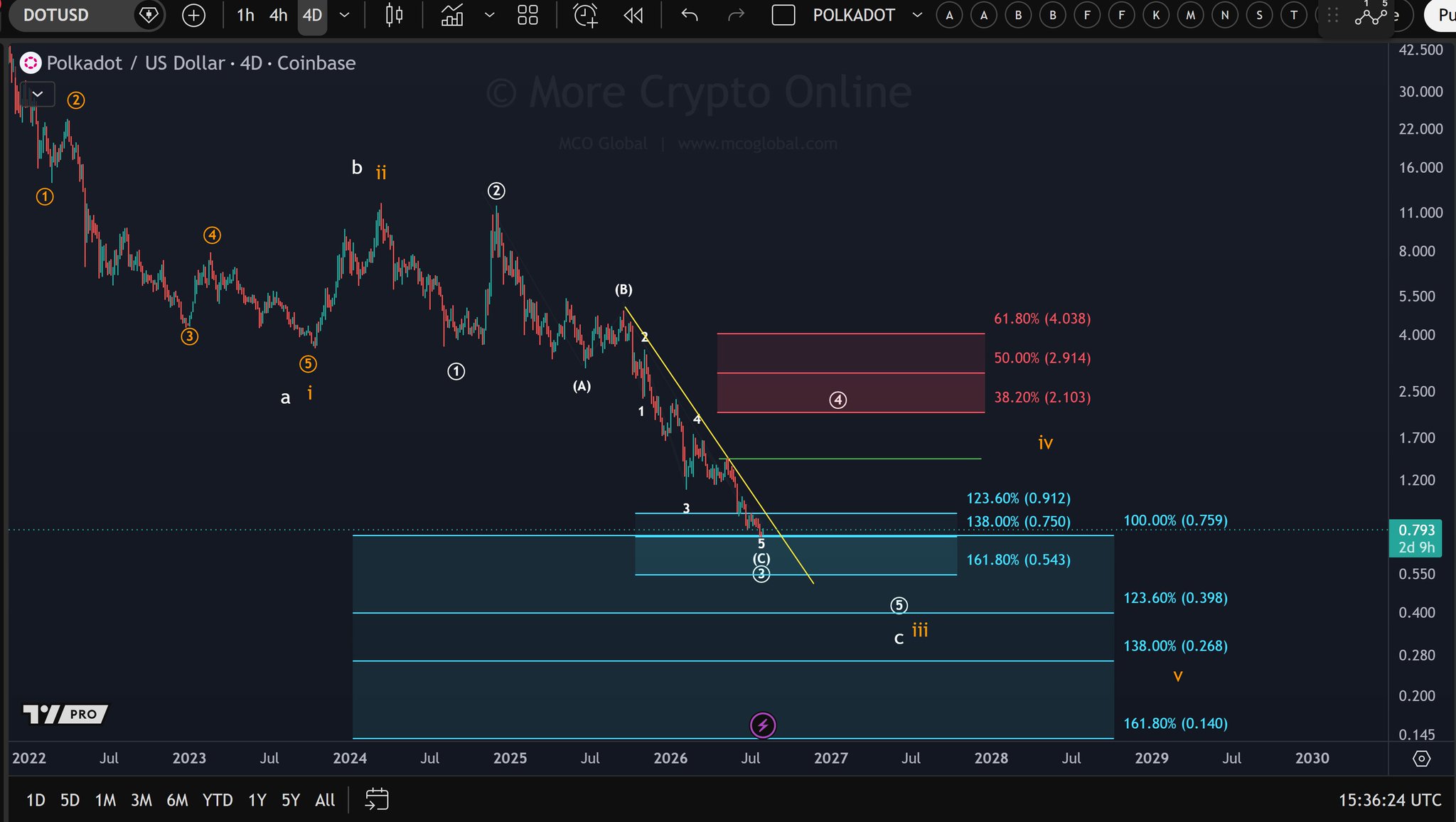The width and height of the screenshot is (1456, 822).
Task: Select the 161.80% (0.140) fib label
Action: click(x=1175, y=724)
